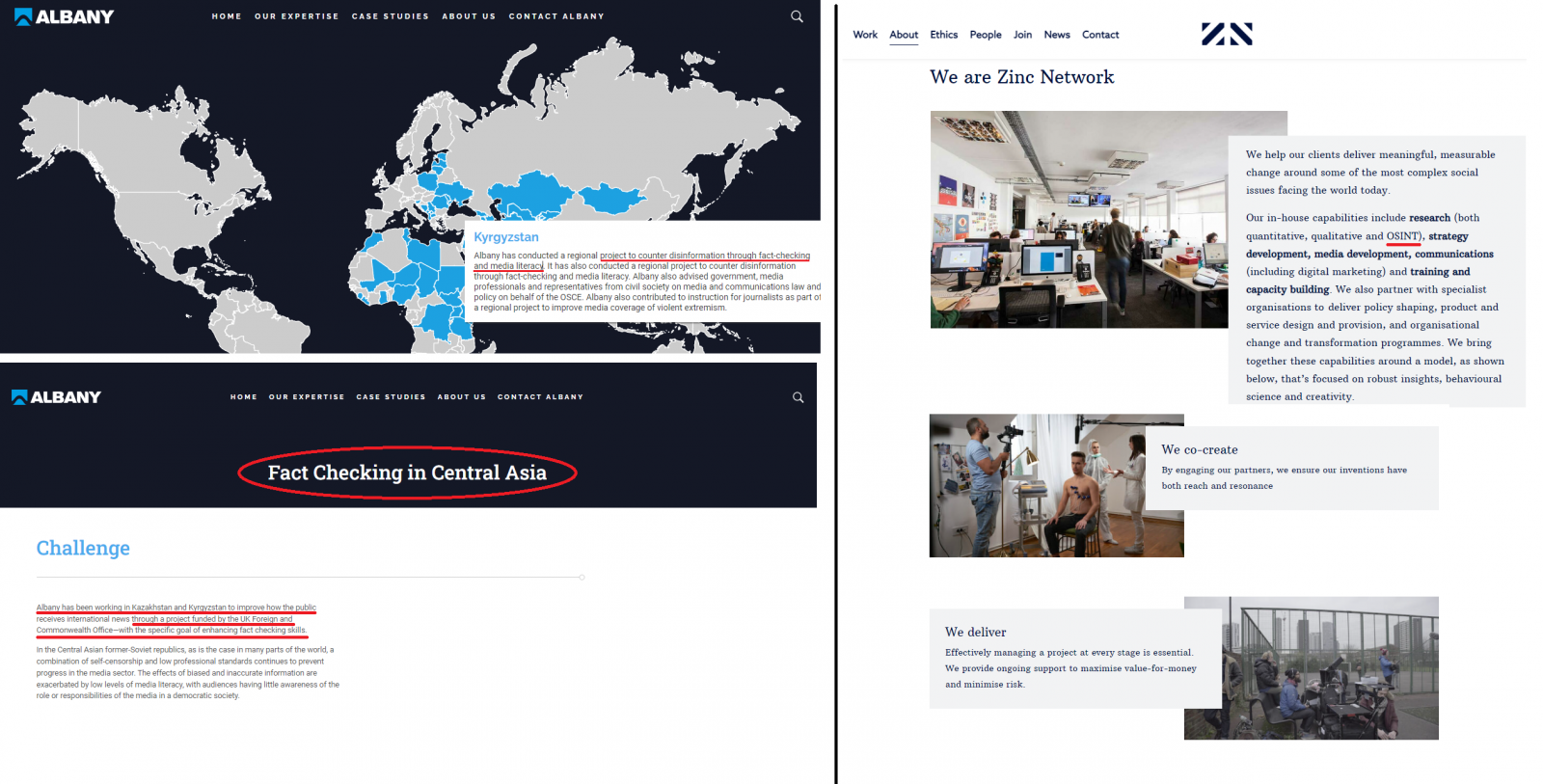
Task: Click the search icon in top Albany header
Action: [x=797, y=16]
